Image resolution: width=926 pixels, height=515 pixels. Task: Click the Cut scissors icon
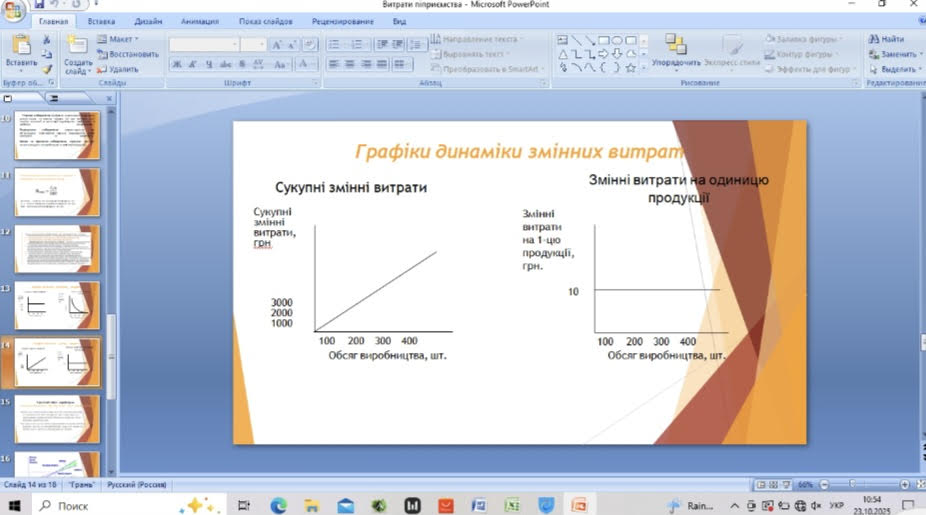[46, 40]
